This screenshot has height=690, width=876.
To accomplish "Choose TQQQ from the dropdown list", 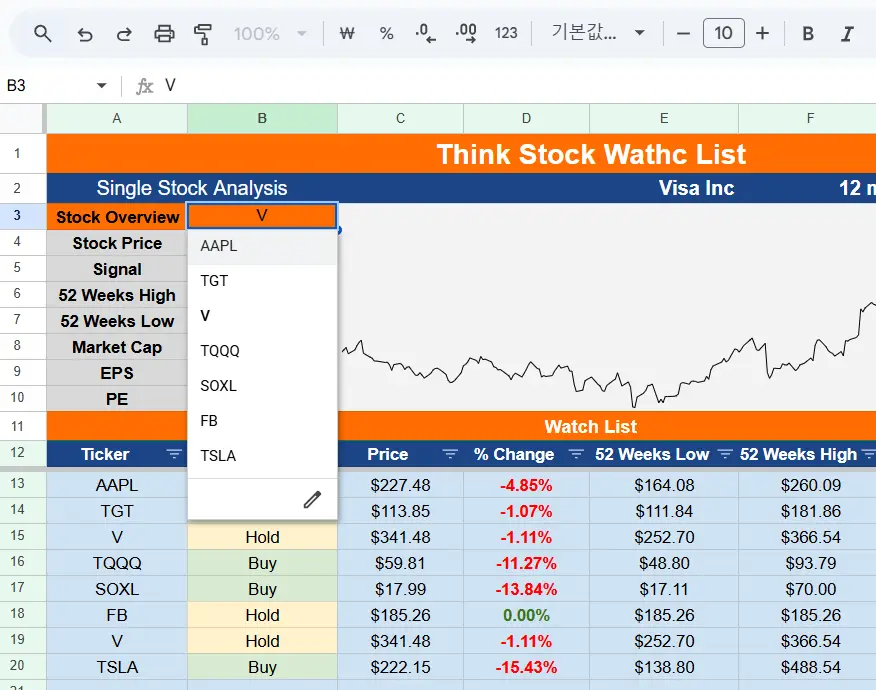I will coord(263,351).
